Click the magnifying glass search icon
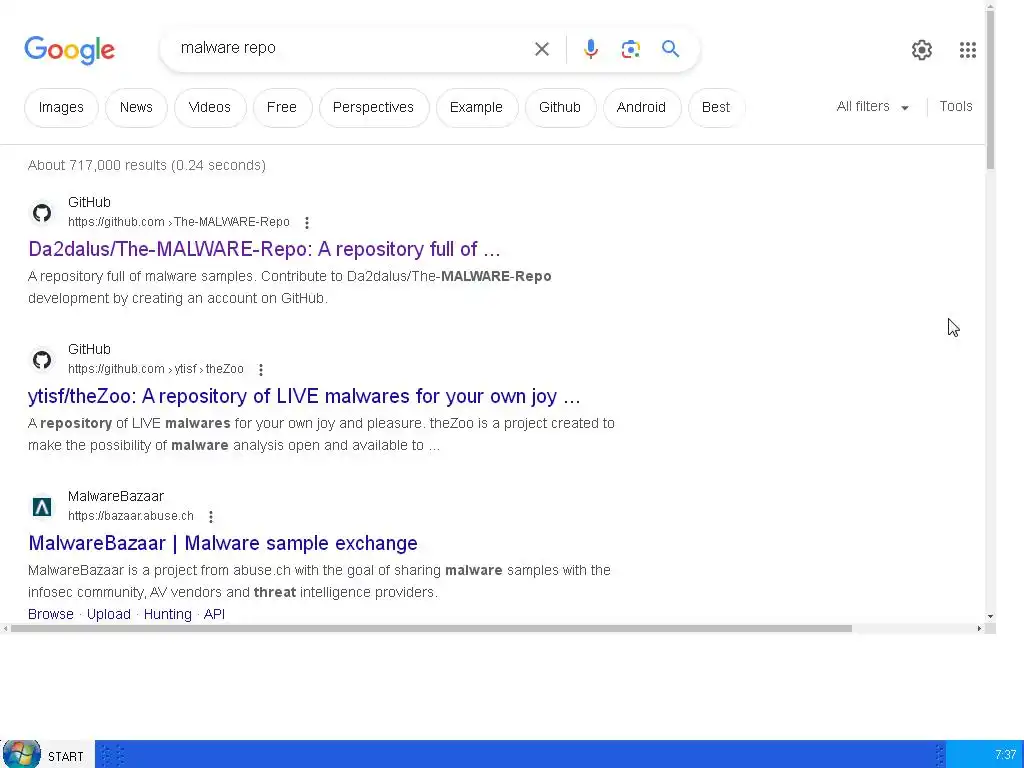1024x768 pixels. 670,49
